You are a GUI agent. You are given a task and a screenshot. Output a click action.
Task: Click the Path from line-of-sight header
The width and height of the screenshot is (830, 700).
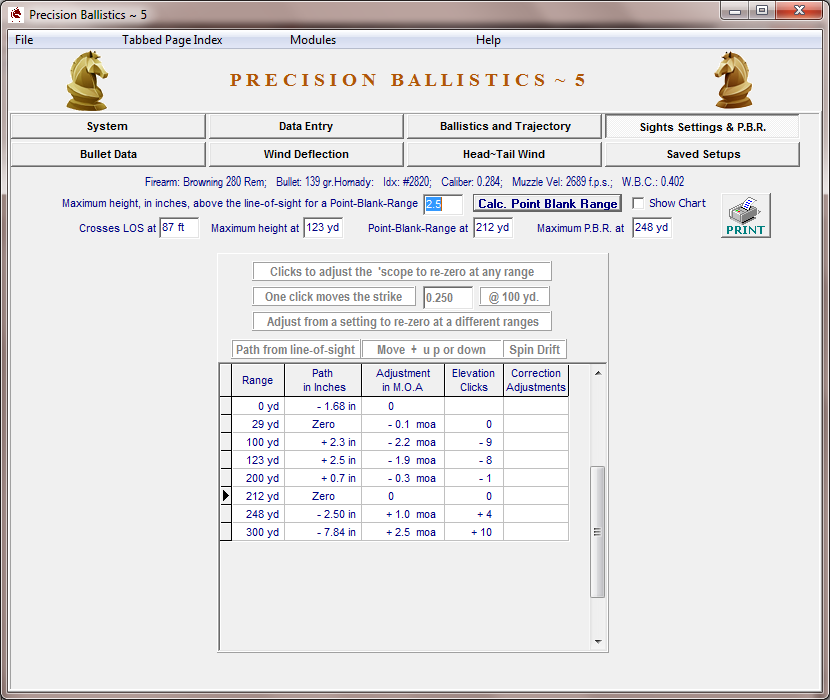(x=295, y=349)
